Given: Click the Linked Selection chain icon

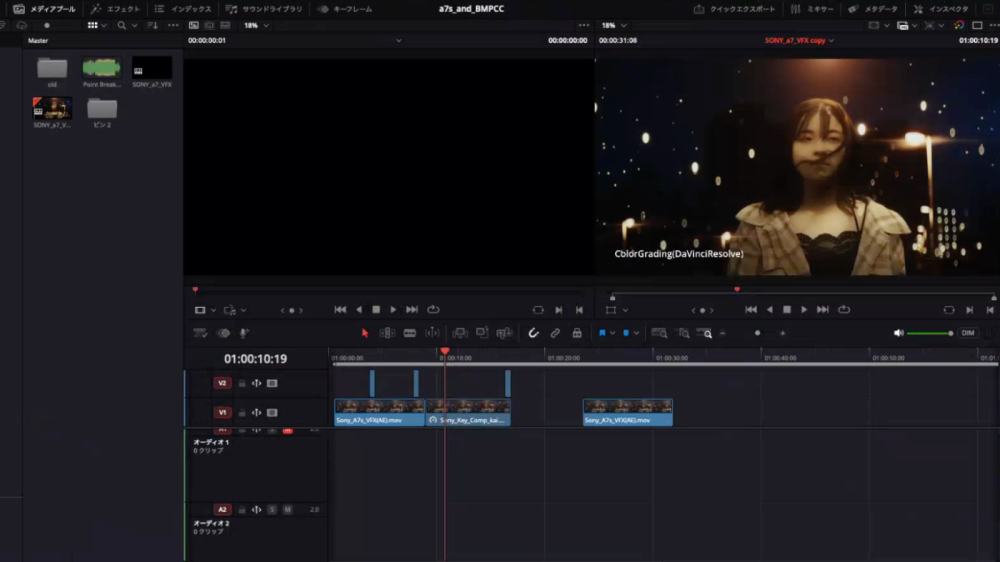Looking at the screenshot, I should click(555, 333).
